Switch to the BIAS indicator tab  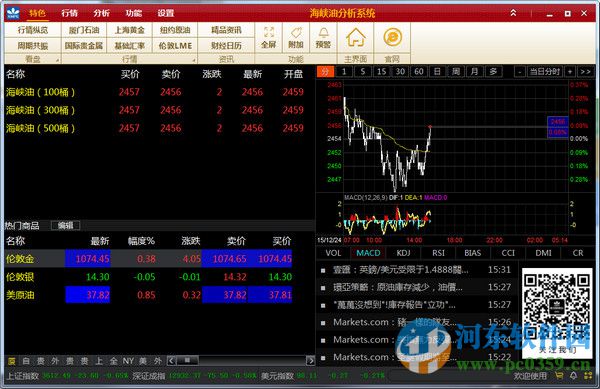473,253
